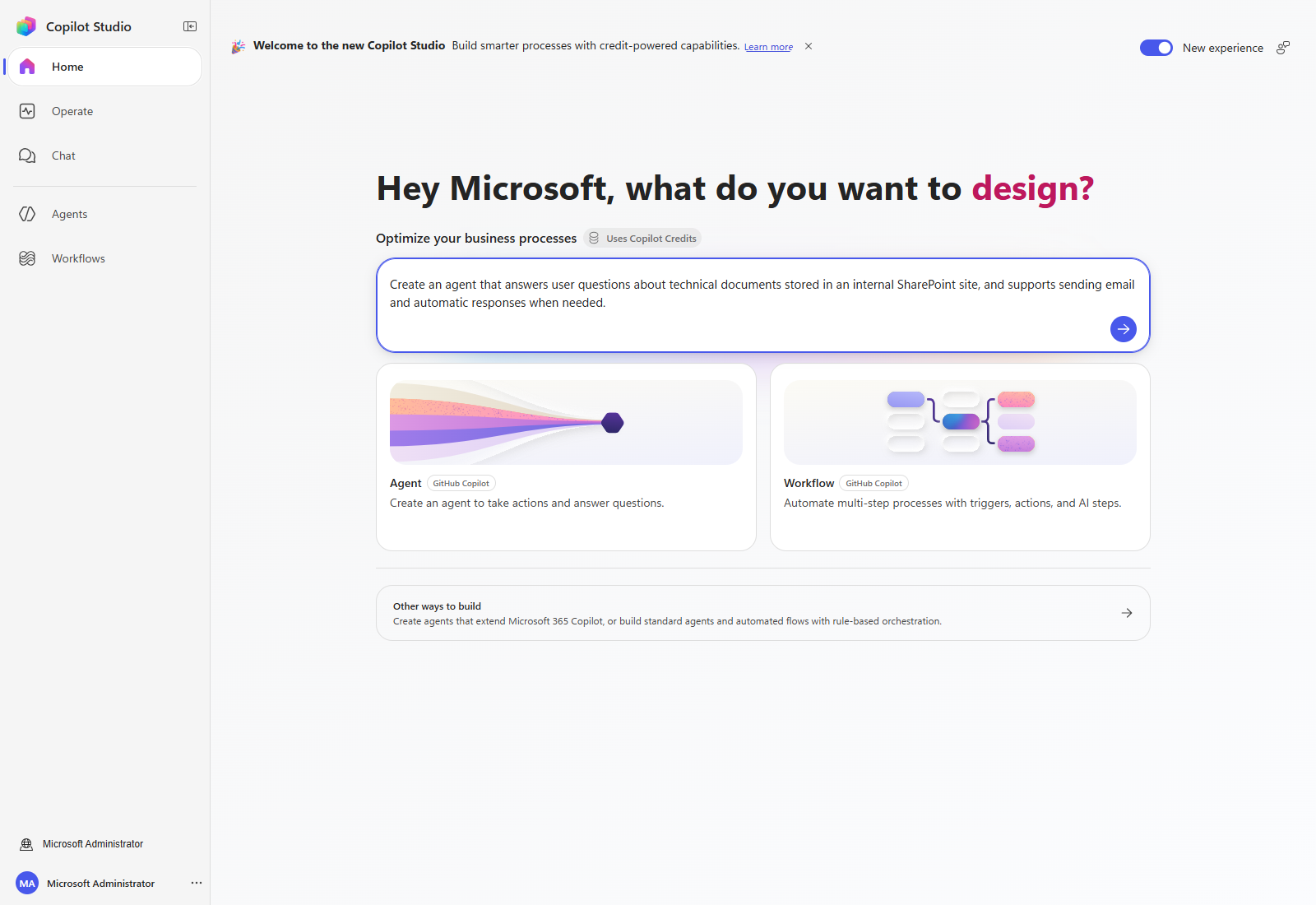Expand the Other ways to build arrow
1316x905 pixels.
click(x=1127, y=613)
